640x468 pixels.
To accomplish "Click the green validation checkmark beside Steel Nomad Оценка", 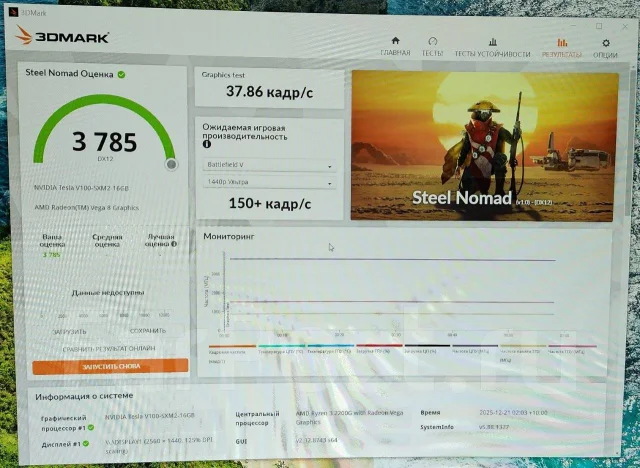I will pos(121,75).
